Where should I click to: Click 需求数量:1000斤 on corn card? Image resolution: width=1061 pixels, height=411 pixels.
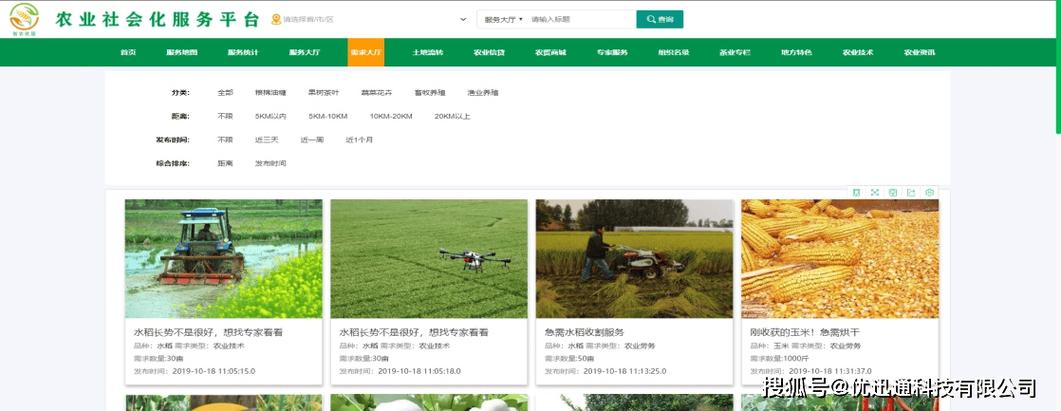780,359
